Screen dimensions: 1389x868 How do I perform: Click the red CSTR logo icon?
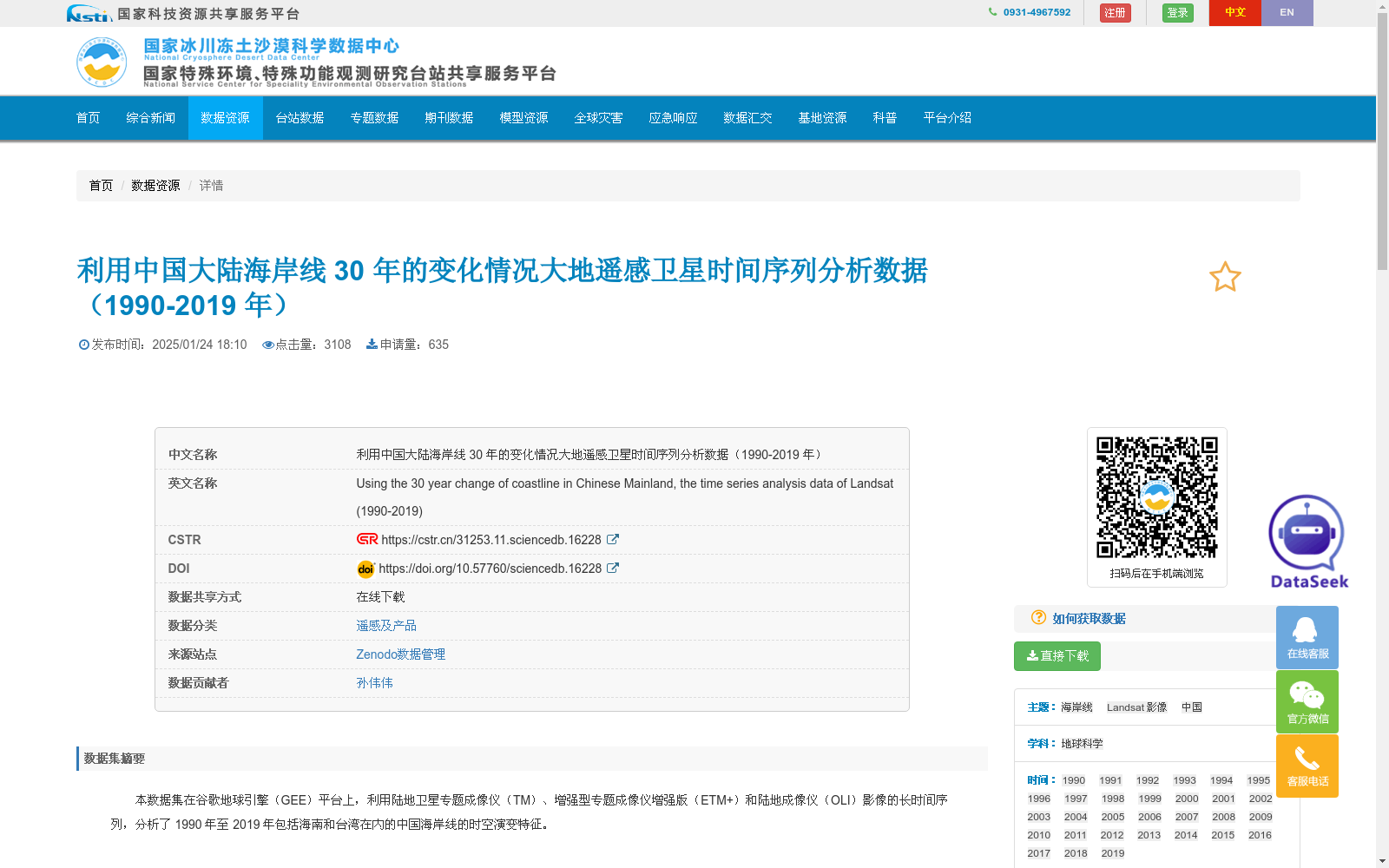click(367, 539)
